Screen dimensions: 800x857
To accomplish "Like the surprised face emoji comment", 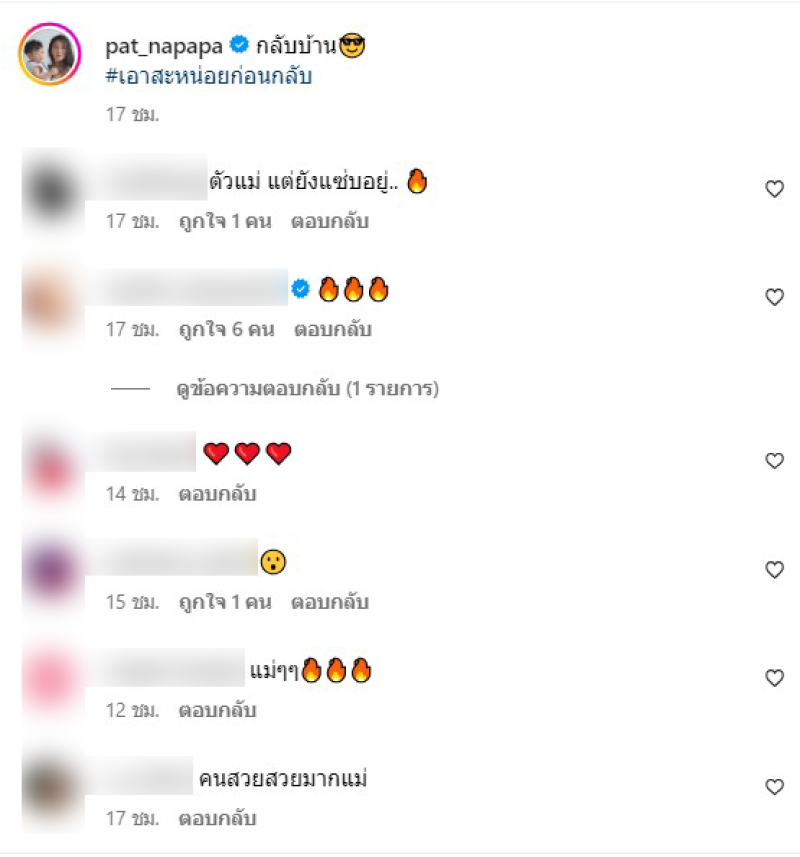I will (x=774, y=570).
